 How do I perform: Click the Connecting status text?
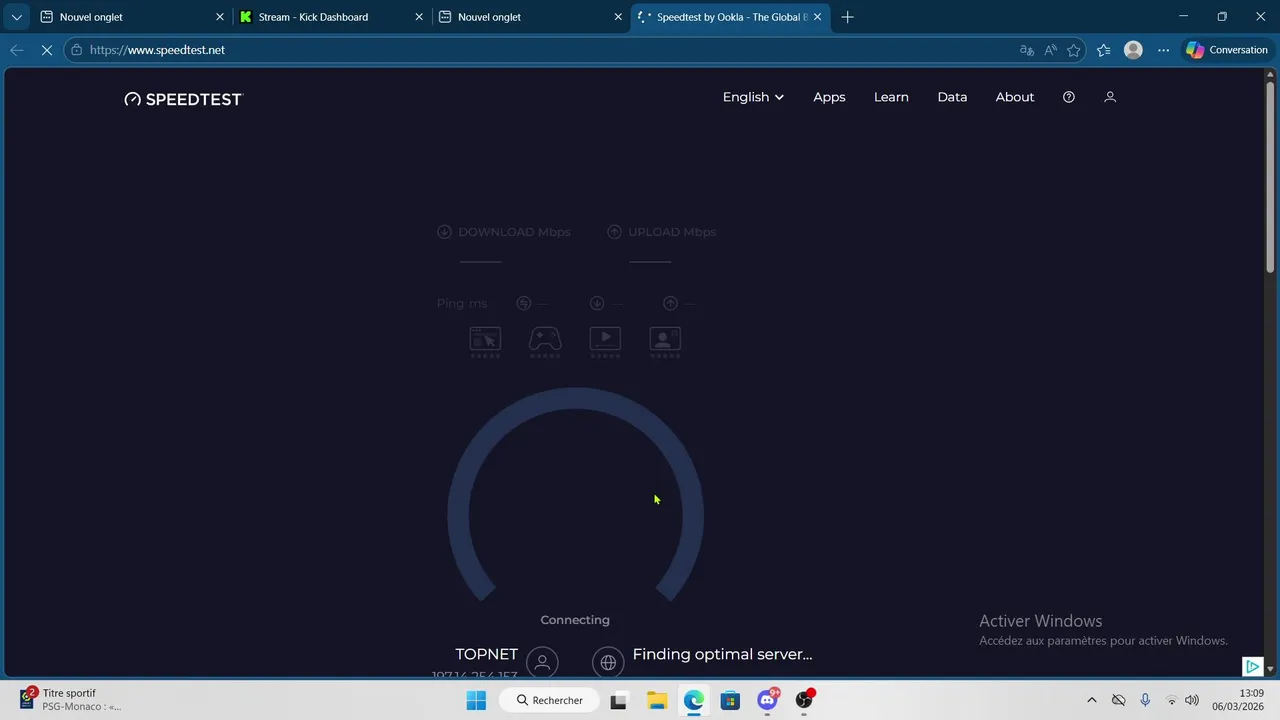click(x=575, y=620)
